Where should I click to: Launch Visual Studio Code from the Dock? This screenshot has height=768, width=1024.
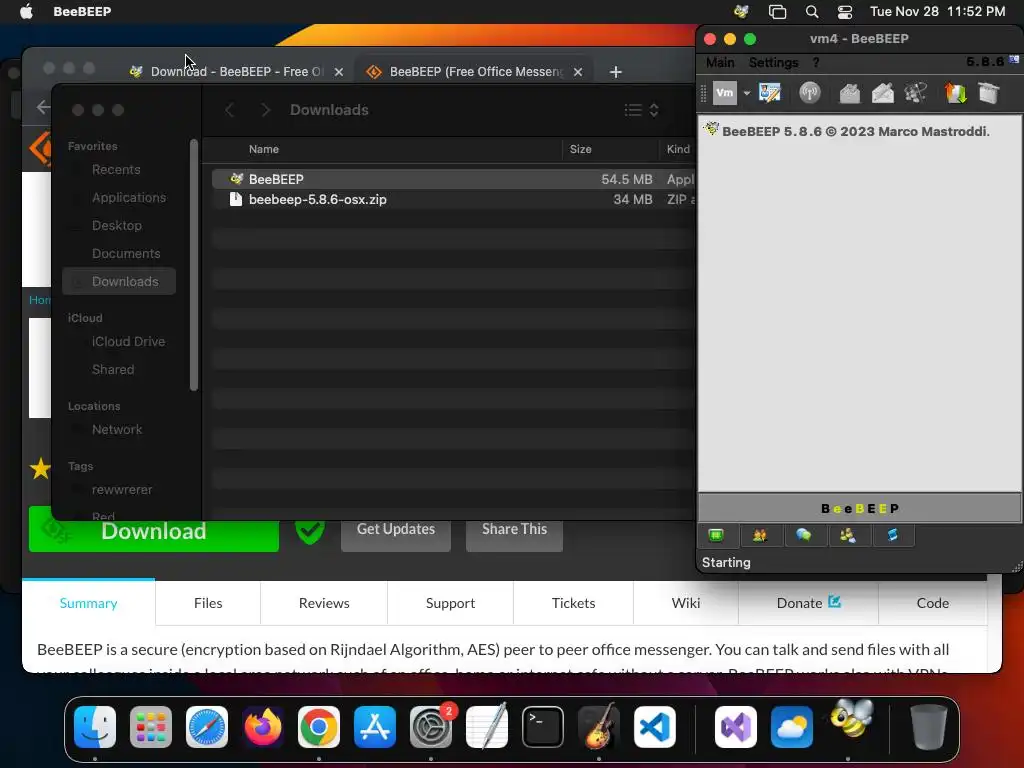click(654, 727)
